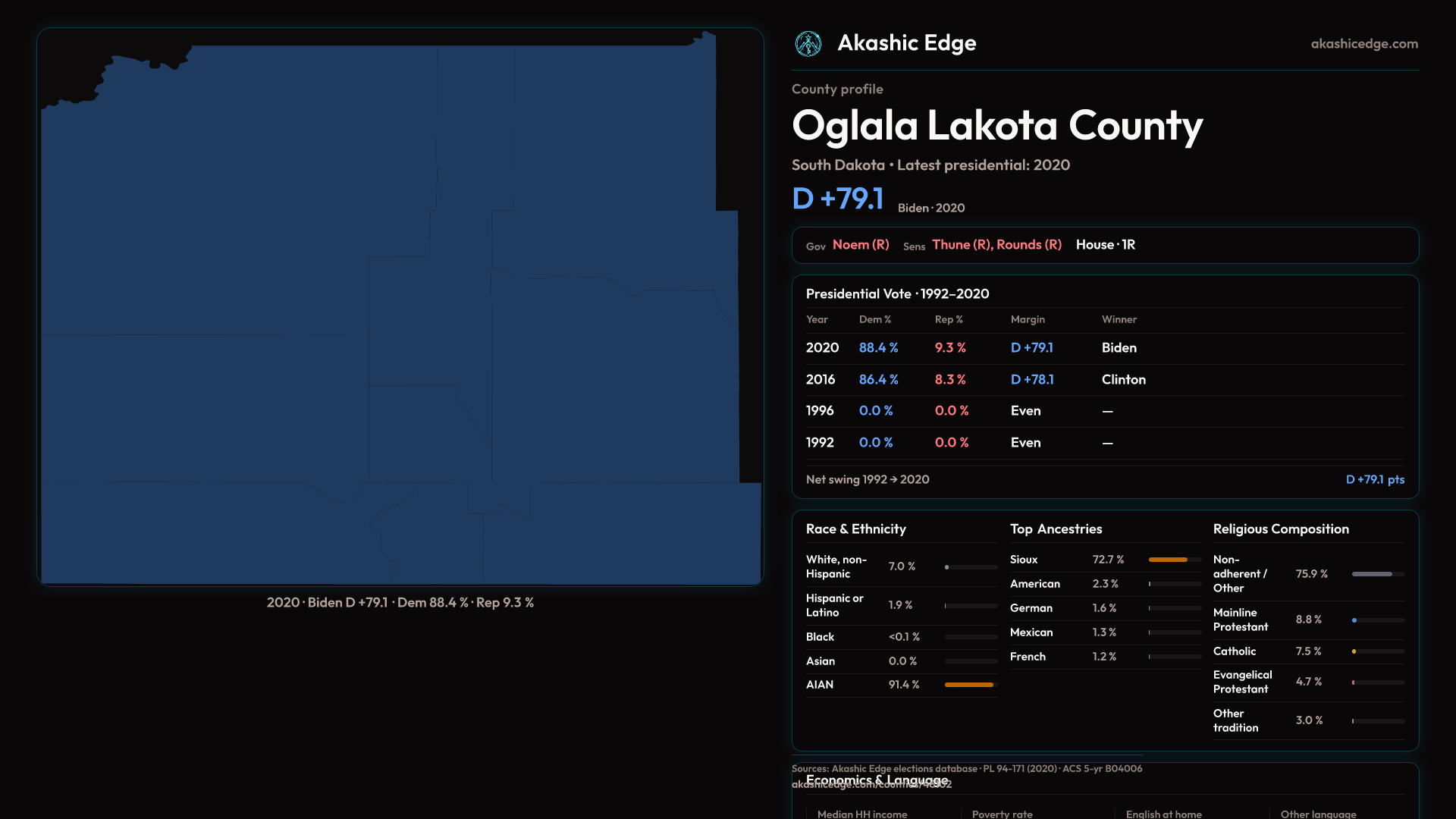
Task: Click the map caption below the map
Action: tap(400, 603)
